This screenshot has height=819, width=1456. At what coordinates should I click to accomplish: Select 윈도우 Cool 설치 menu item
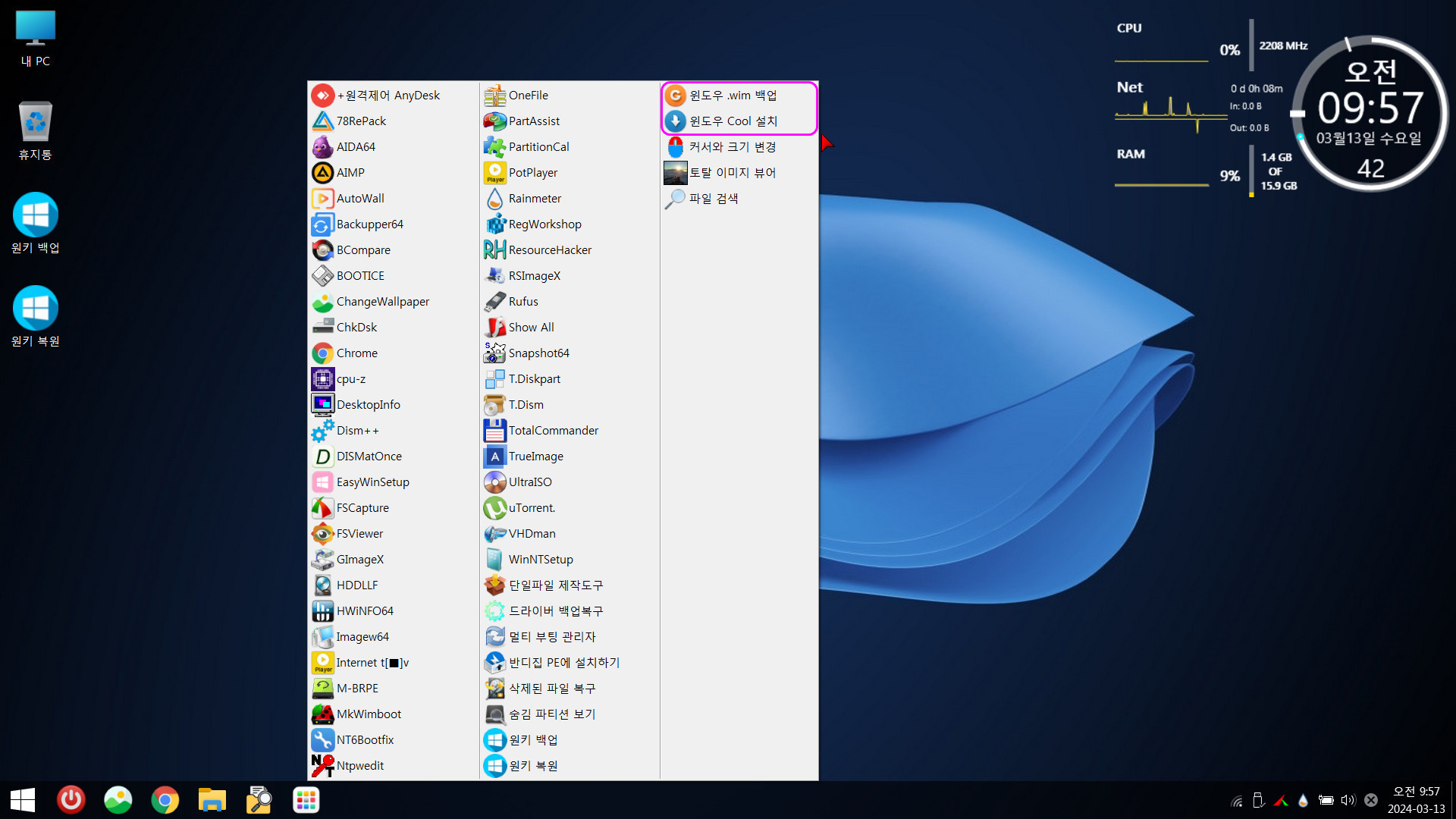(x=739, y=121)
